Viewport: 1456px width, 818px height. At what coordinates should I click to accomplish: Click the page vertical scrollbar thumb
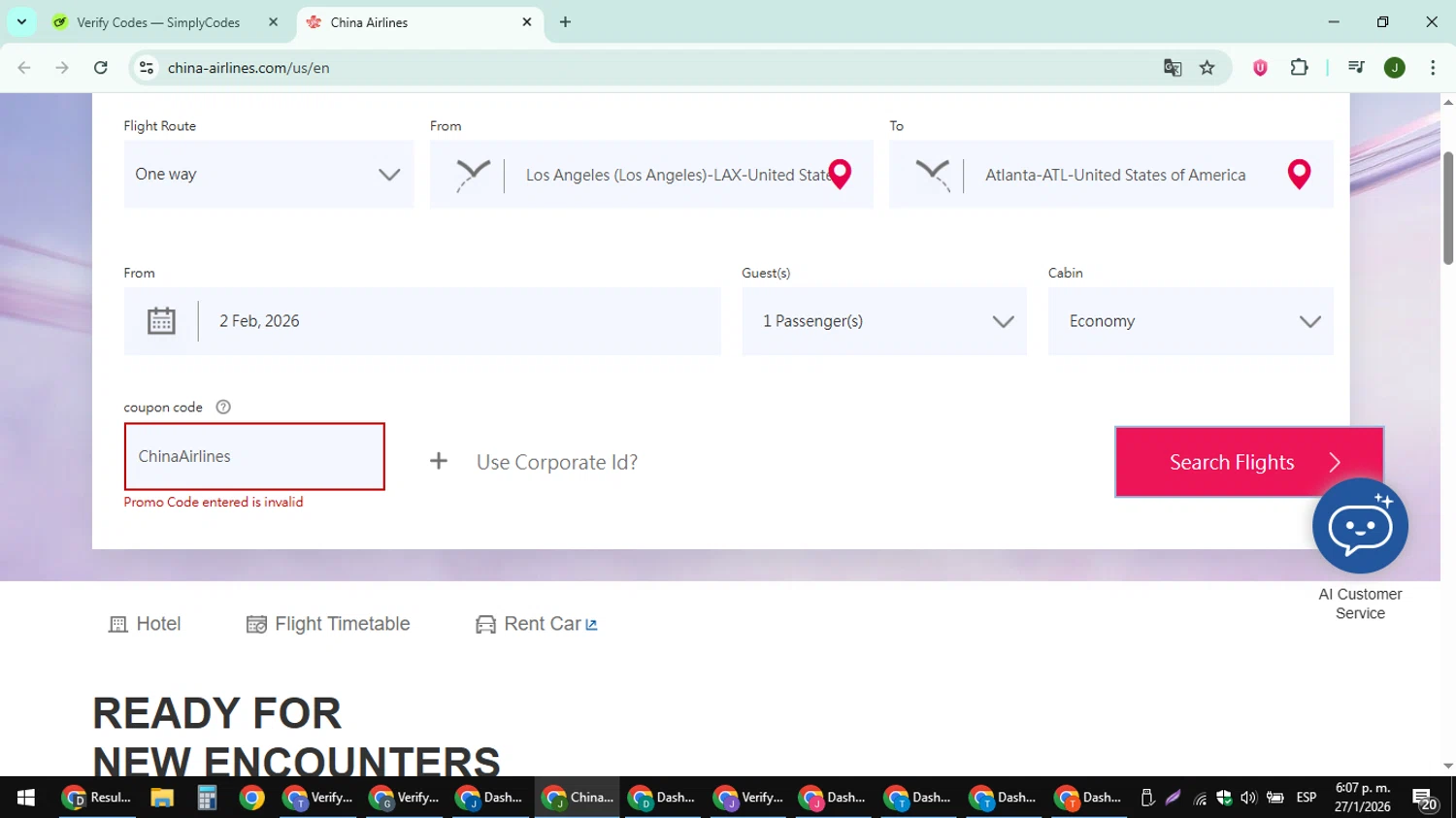coord(1448,208)
